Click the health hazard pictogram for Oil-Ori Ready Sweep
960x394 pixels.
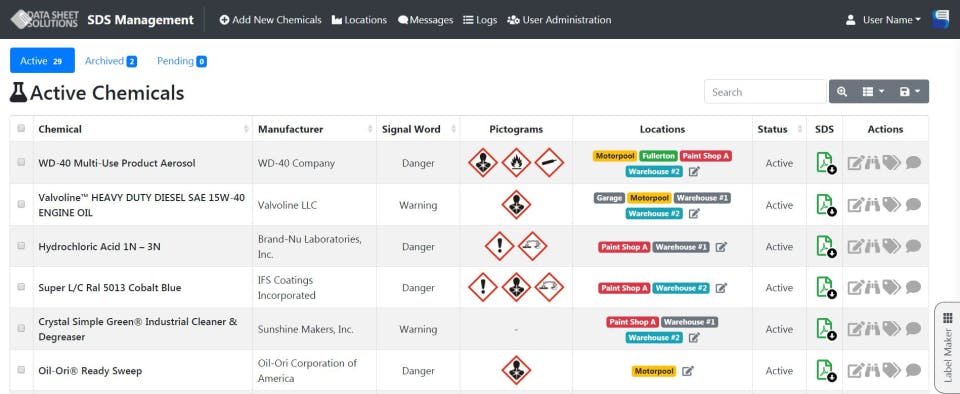516,370
